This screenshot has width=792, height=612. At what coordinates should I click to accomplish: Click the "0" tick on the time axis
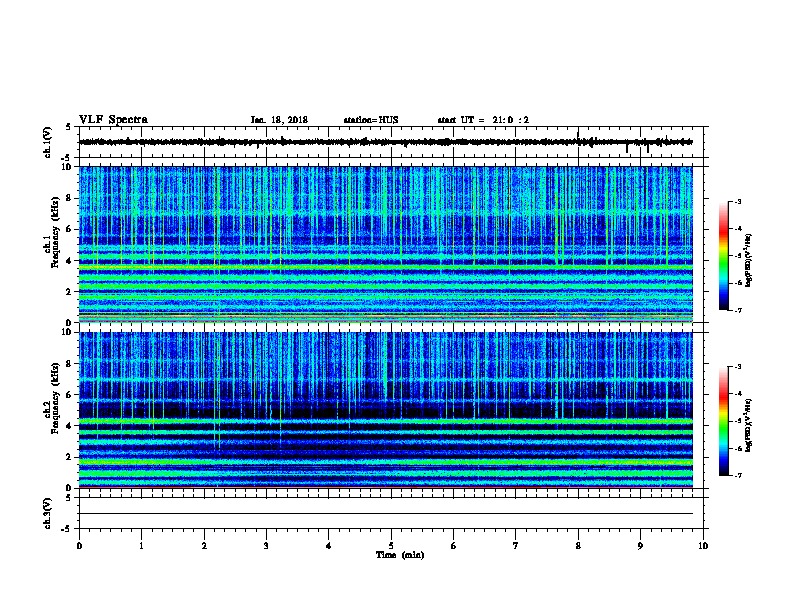[x=79, y=546]
